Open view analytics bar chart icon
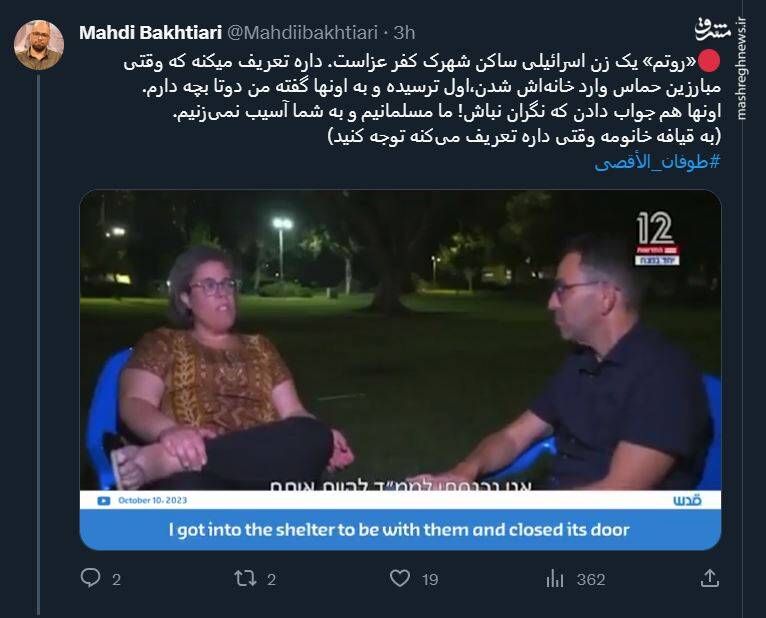This screenshot has width=766, height=618. click(555, 578)
